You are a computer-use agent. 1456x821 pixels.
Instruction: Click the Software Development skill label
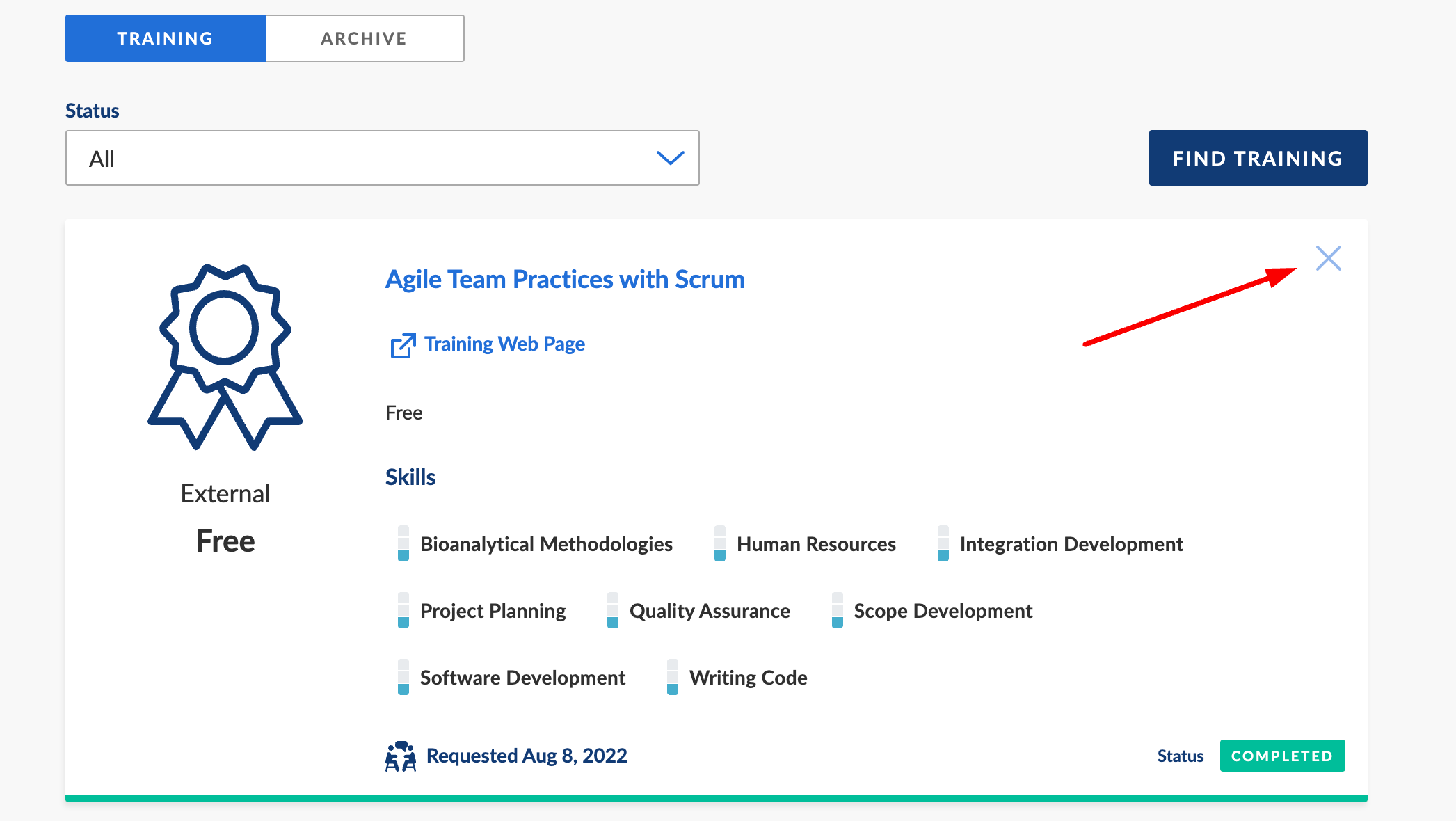[522, 678]
